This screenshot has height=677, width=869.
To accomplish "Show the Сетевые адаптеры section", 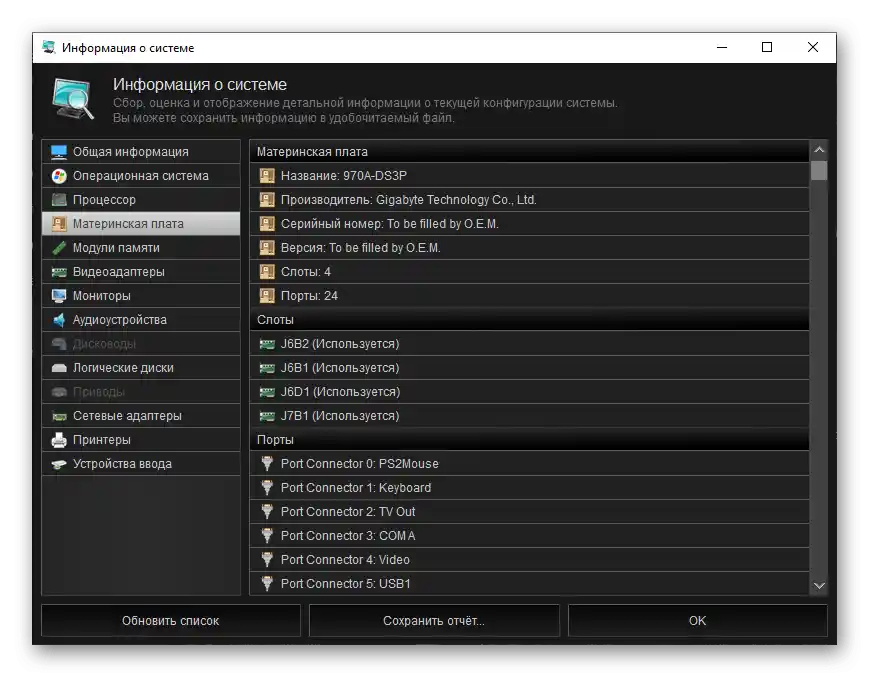I will [141, 416].
